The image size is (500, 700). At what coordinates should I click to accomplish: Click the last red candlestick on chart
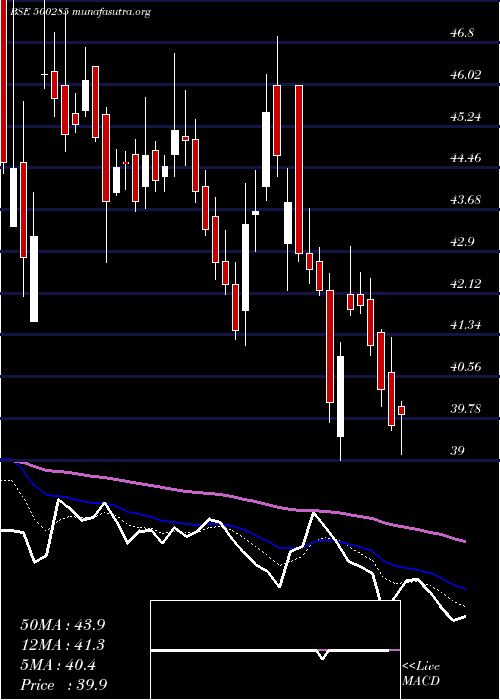401,410
